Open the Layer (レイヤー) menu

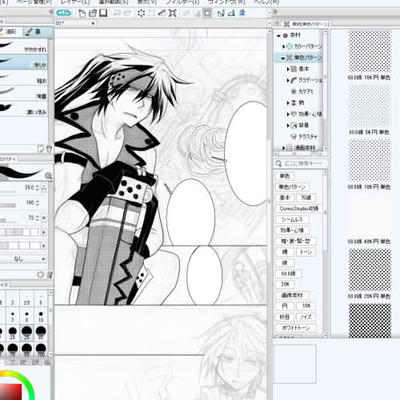pyautogui.click(x=75, y=2)
